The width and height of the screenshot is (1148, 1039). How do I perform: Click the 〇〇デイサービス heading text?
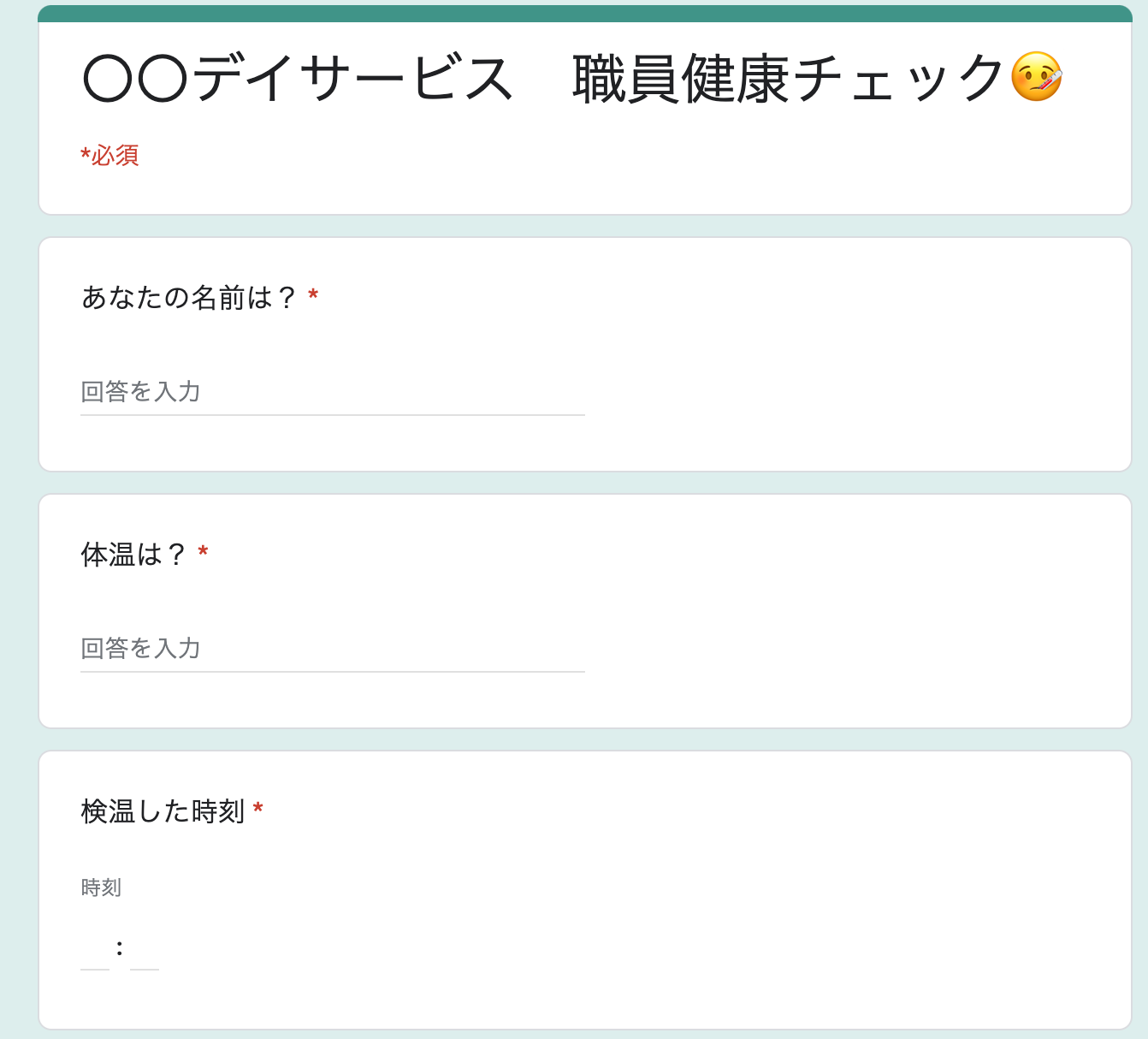(299, 79)
